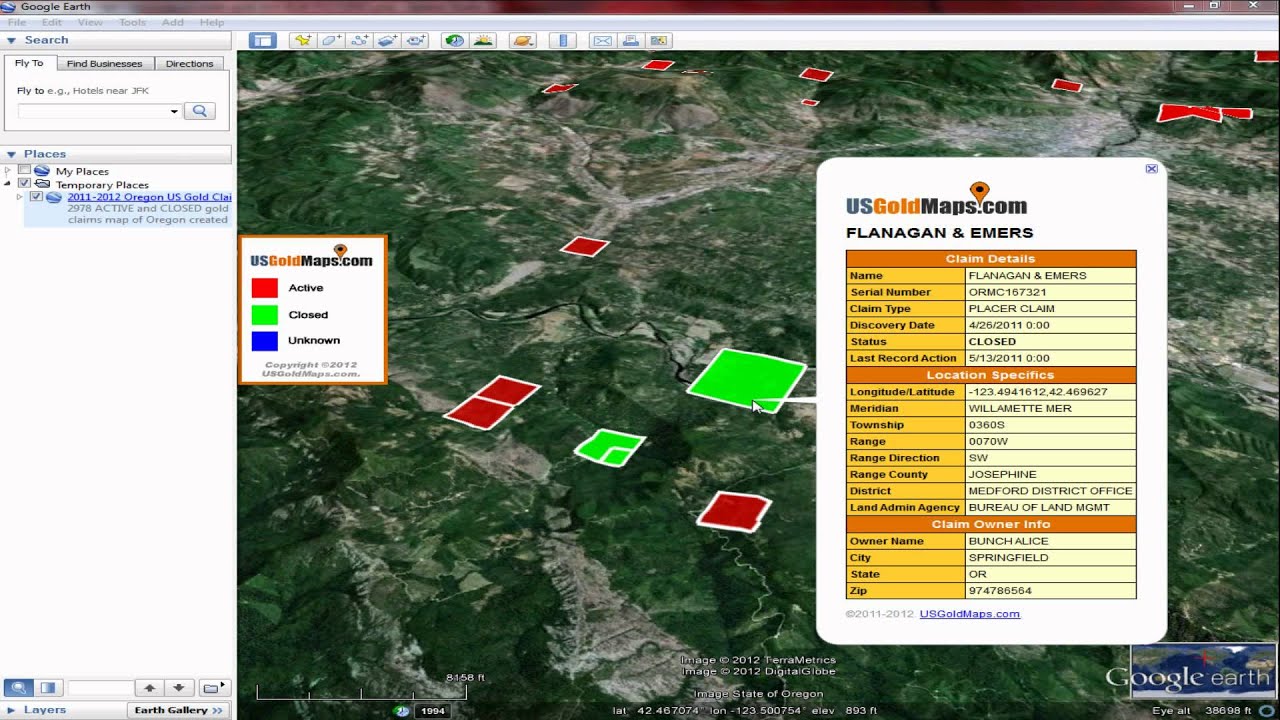Add a placemark with the pushpin icon

(x=302, y=41)
